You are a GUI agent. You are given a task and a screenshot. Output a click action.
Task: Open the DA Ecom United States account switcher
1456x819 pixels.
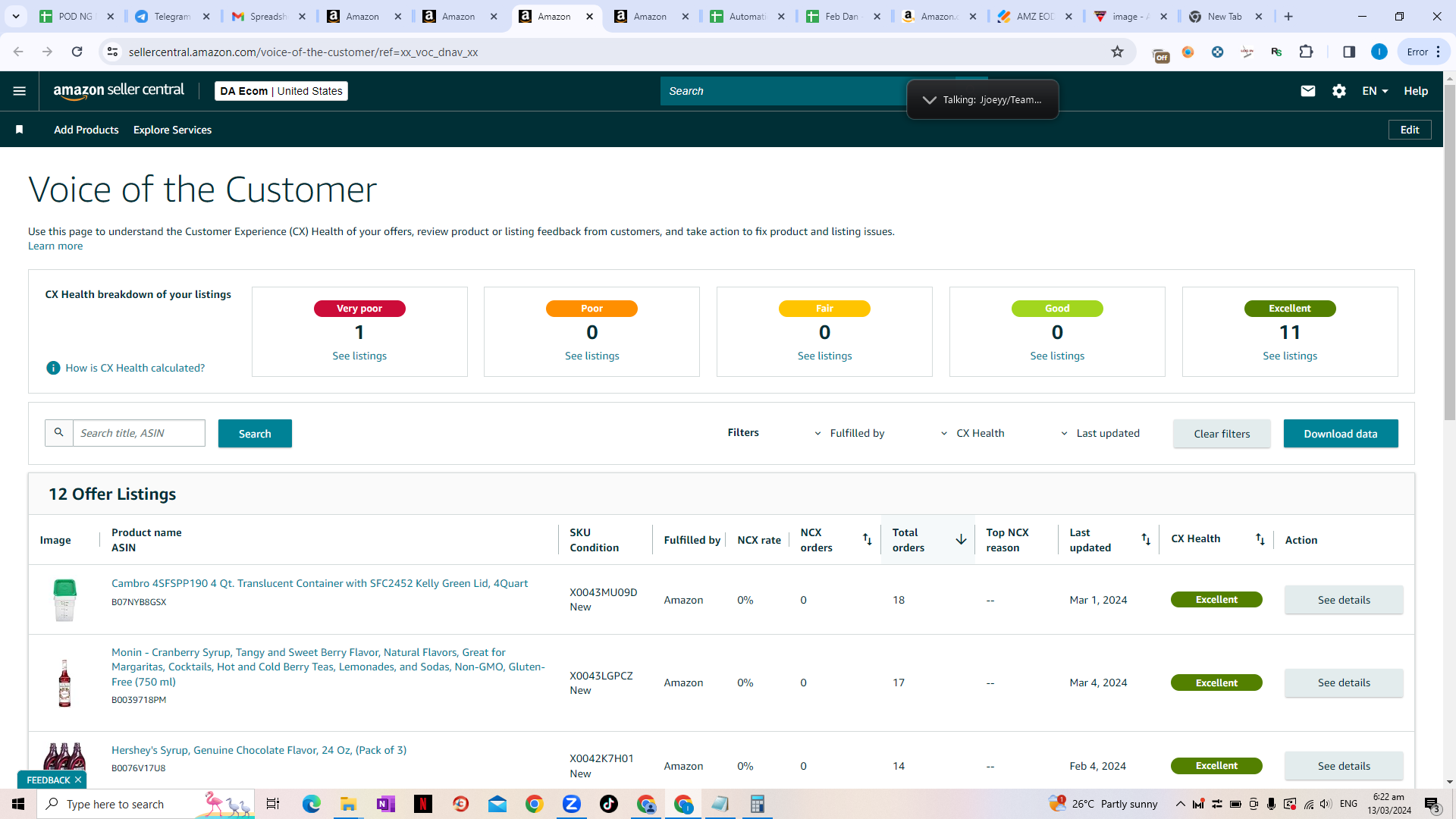281,91
